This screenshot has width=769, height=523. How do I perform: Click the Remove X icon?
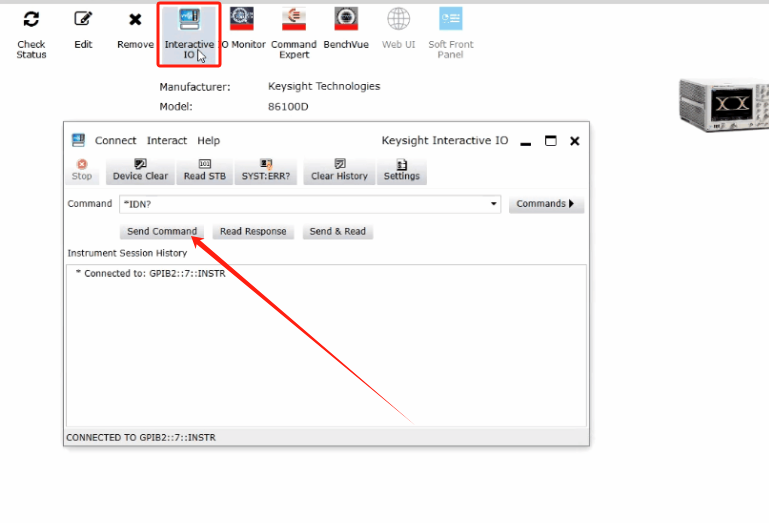click(x=135, y=19)
